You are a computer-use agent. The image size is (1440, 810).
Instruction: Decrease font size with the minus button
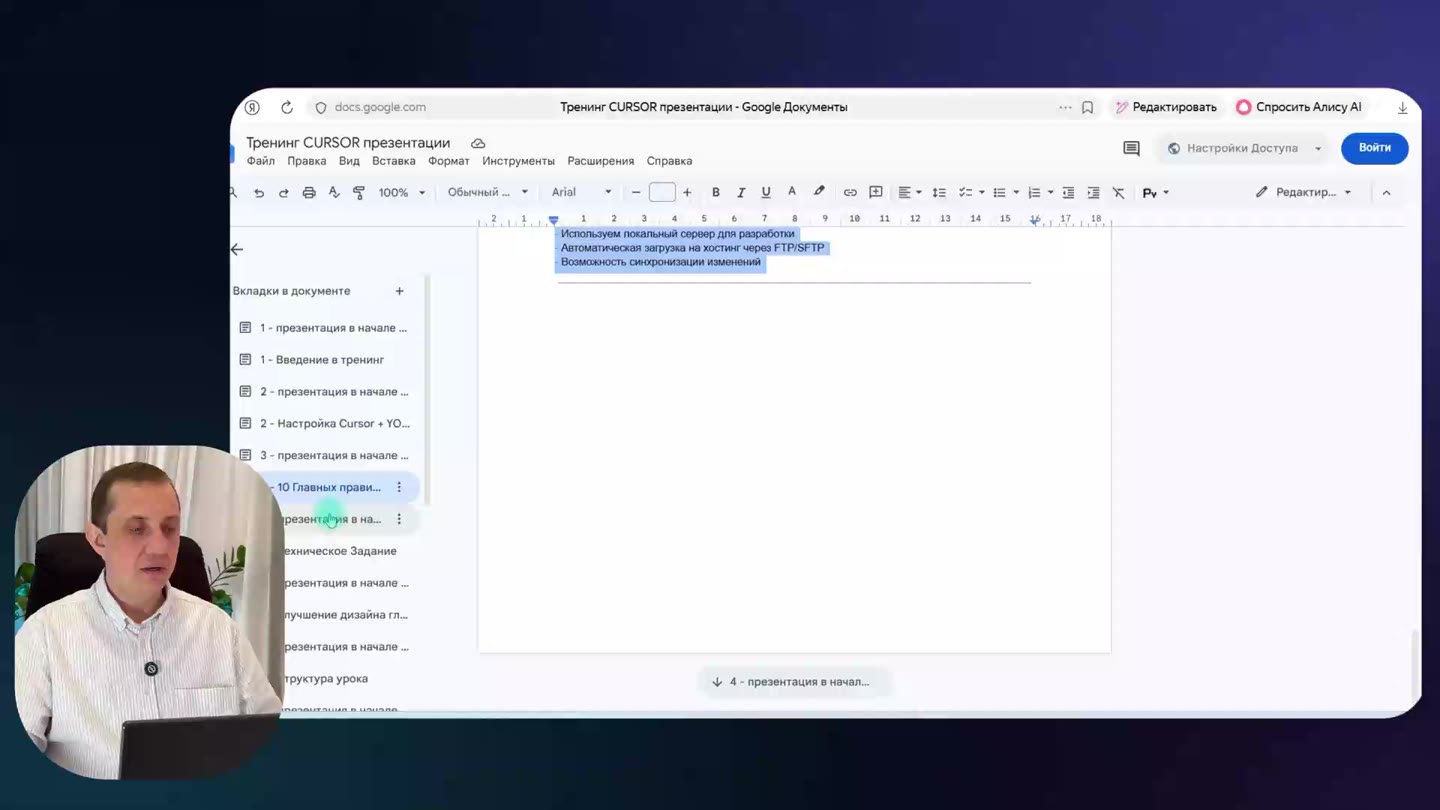[636, 193]
